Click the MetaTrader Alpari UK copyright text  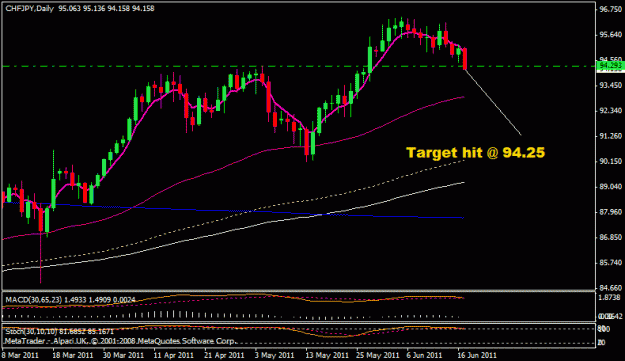121,341
